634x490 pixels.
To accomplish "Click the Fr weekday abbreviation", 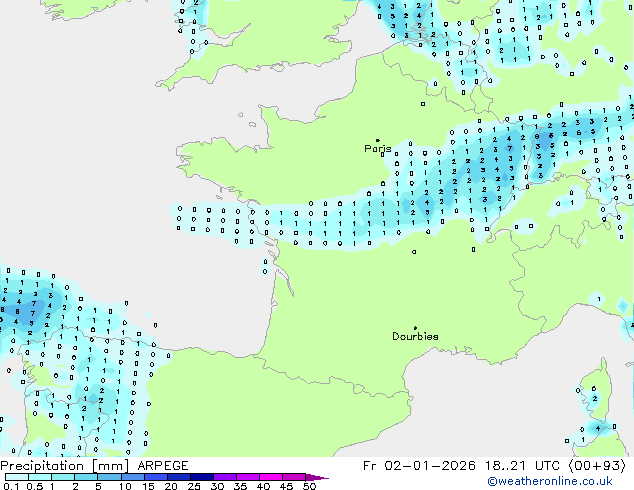I will pyautogui.click(x=370, y=466).
